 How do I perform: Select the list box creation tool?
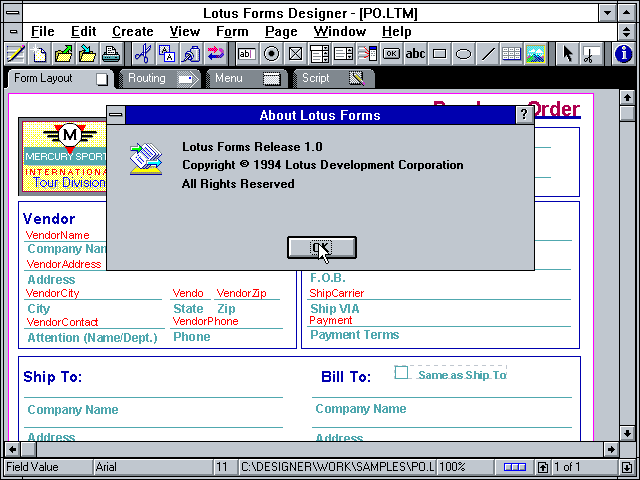(319, 54)
